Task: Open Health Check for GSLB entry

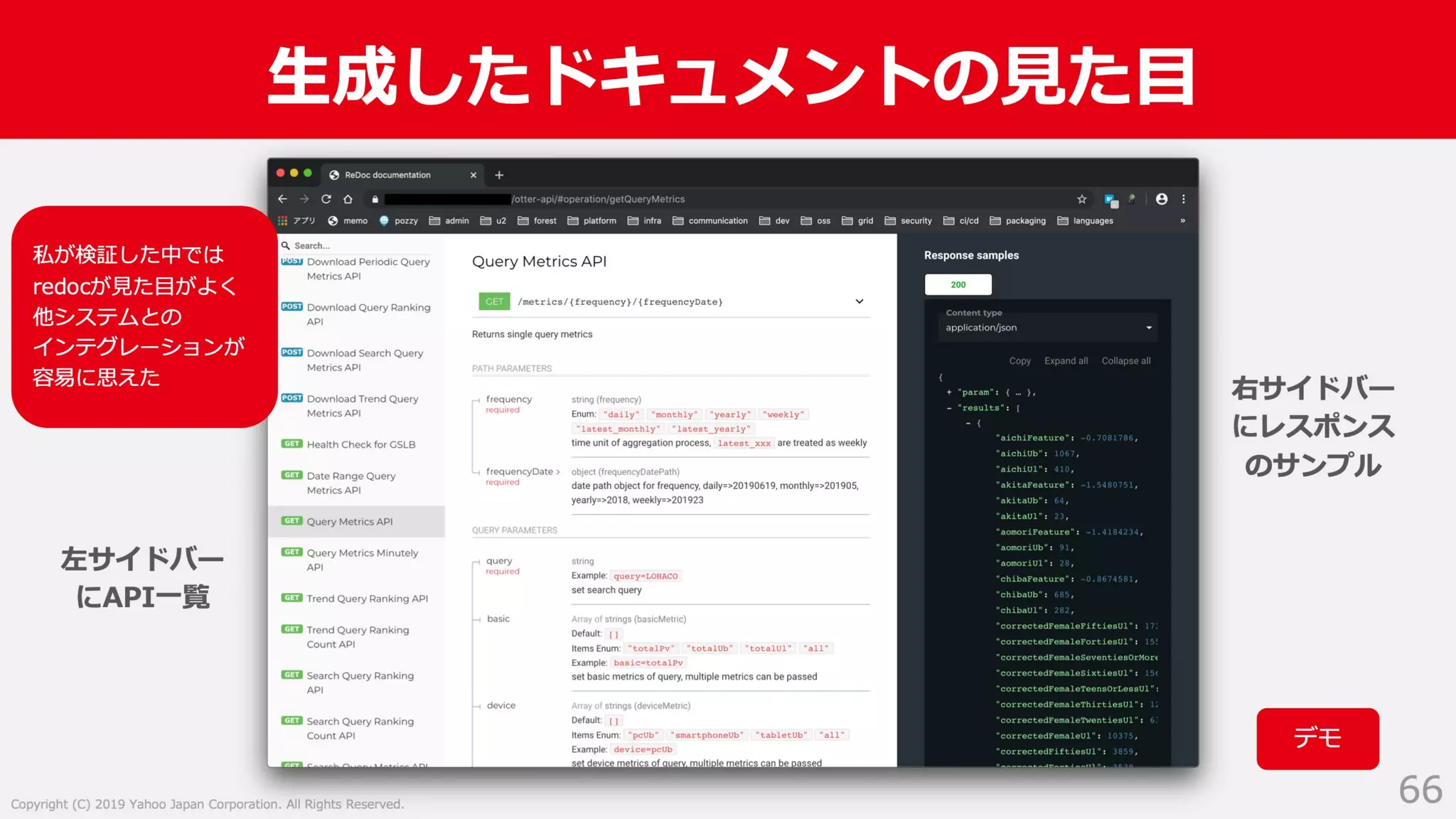Action: [360, 444]
